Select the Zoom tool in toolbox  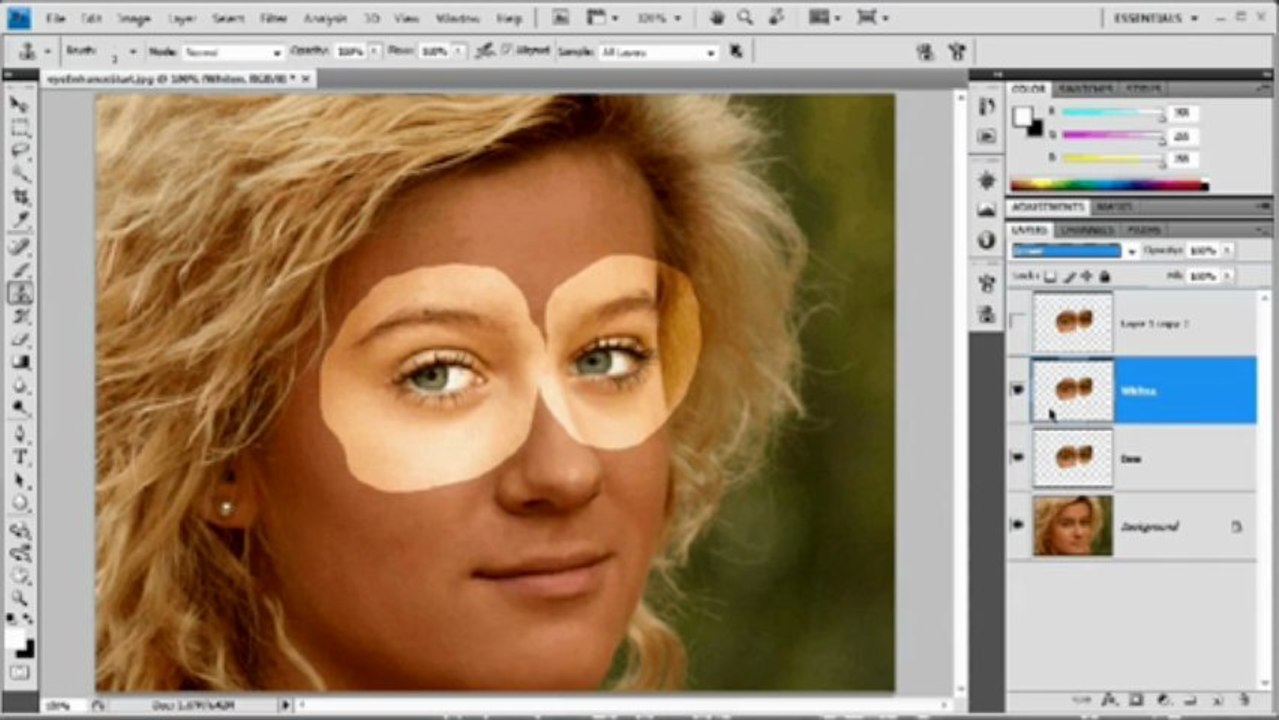(20, 598)
